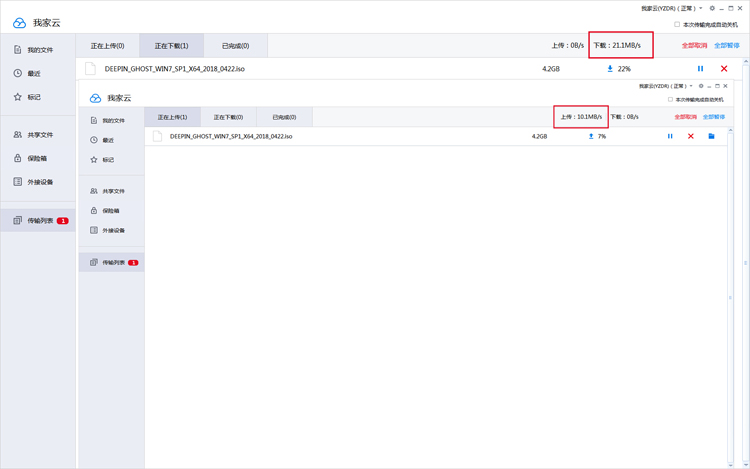Open 最近 recent files in the front window sidebar
This screenshot has height=469, width=750.
102,140
